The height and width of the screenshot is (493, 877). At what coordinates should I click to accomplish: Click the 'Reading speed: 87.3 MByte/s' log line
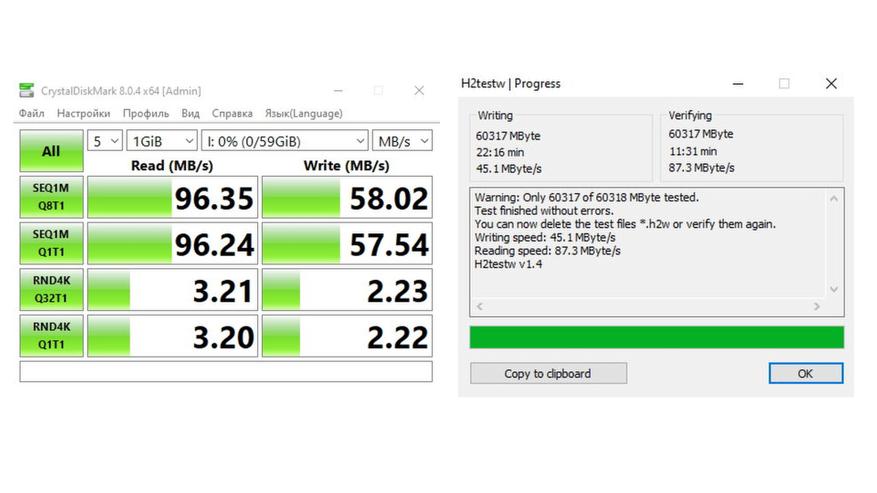tap(548, 251)
